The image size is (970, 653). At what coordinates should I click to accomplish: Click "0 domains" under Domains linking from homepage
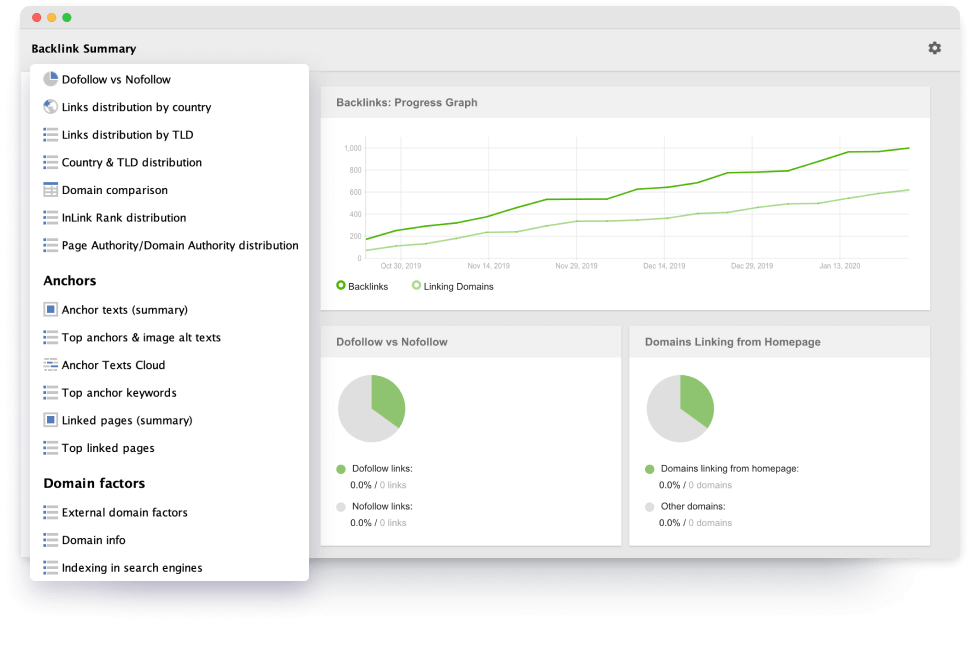pos(710,485)
